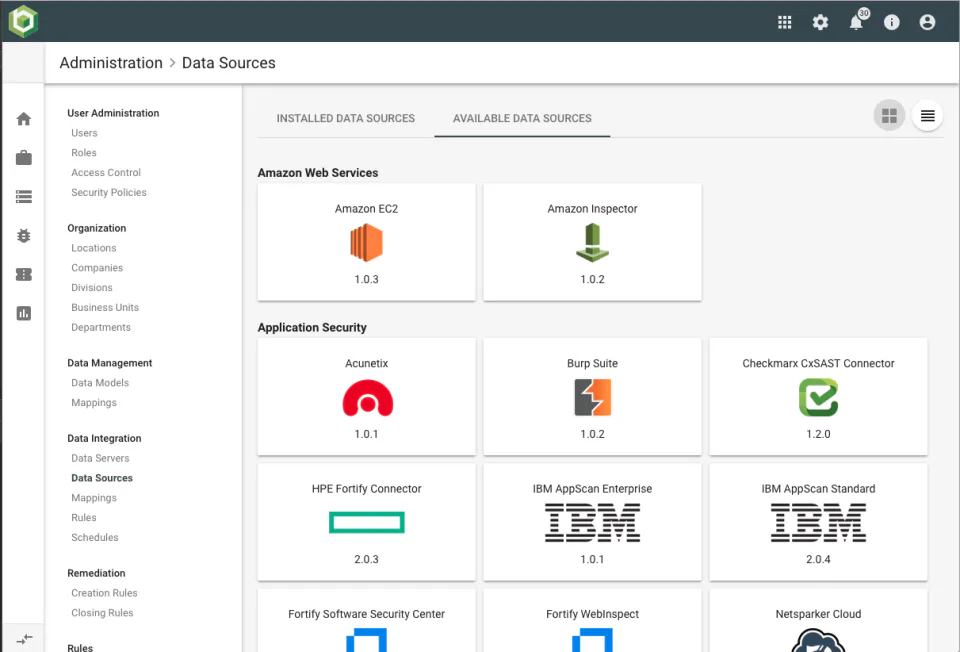This screenshot has width=960, height=652.
Task: Switch to Installed Data Sources tab
Action: 345,118
